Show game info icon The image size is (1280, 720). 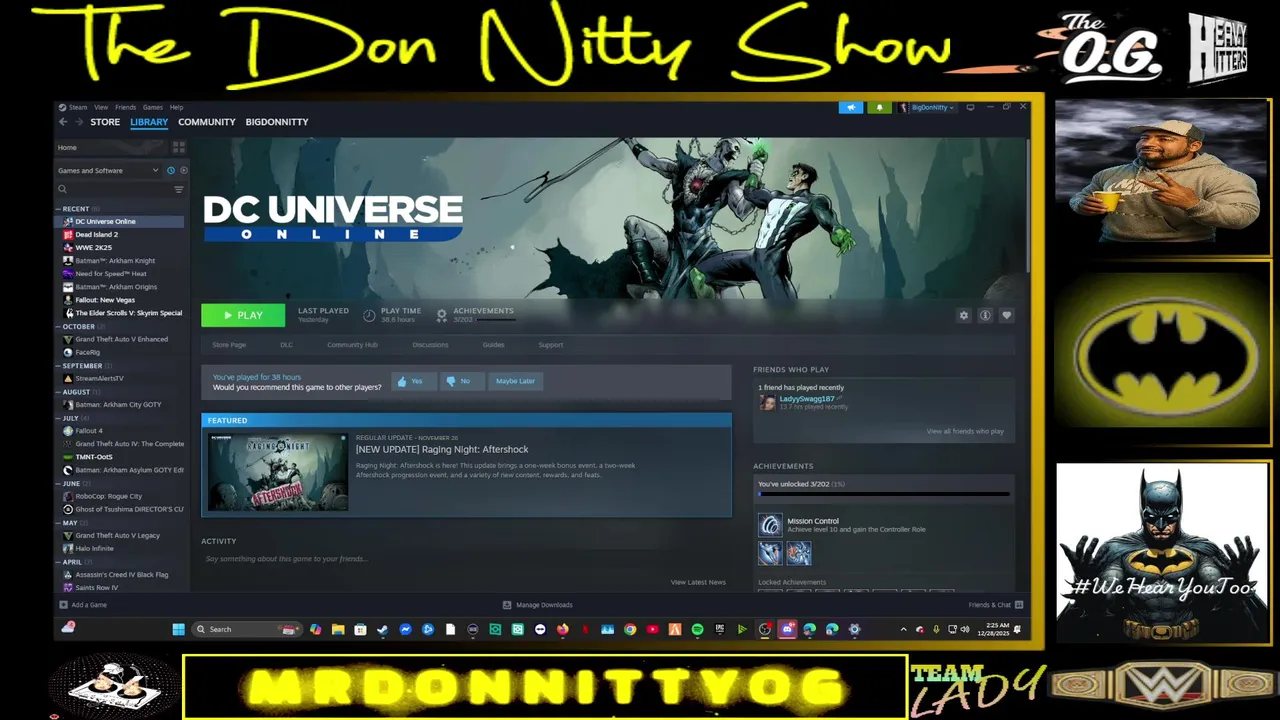tap(985, 315)
